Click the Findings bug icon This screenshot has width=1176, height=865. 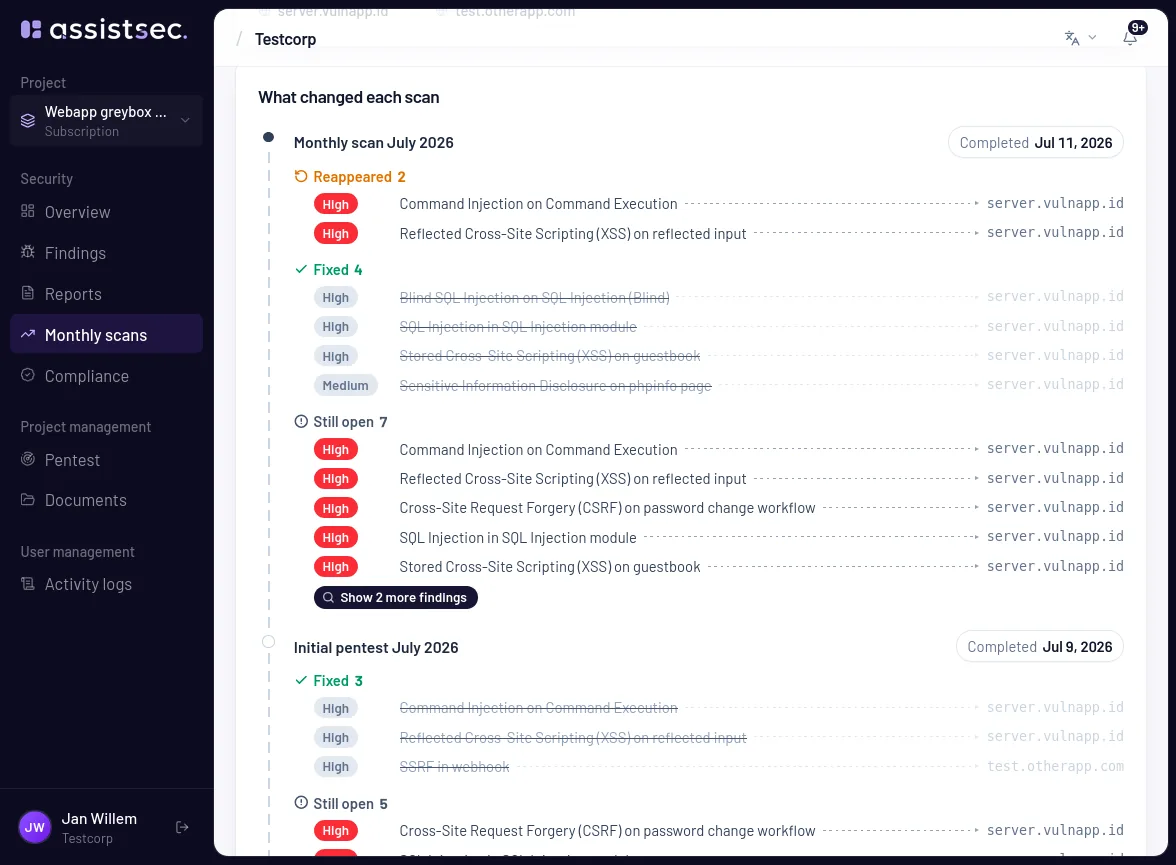[x=28, y=252]
